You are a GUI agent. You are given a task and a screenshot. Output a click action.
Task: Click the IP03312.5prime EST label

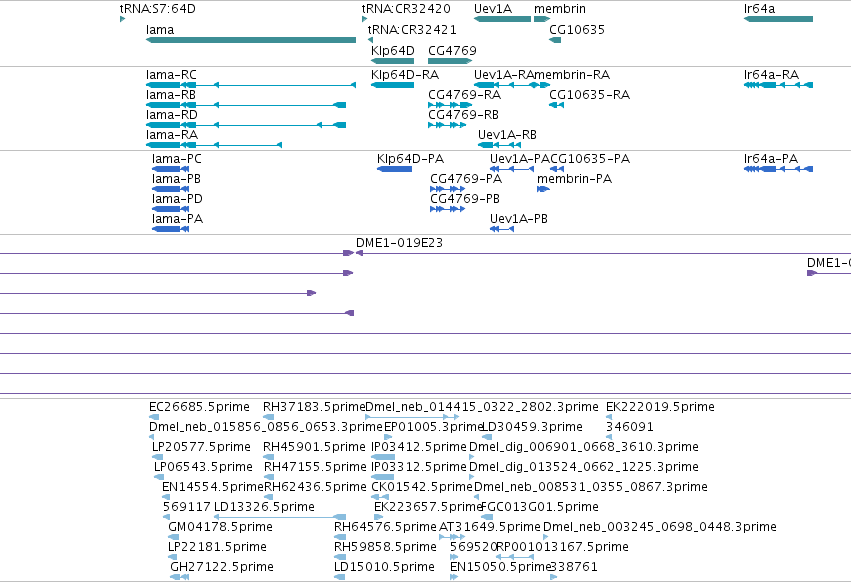click(418, 467)
